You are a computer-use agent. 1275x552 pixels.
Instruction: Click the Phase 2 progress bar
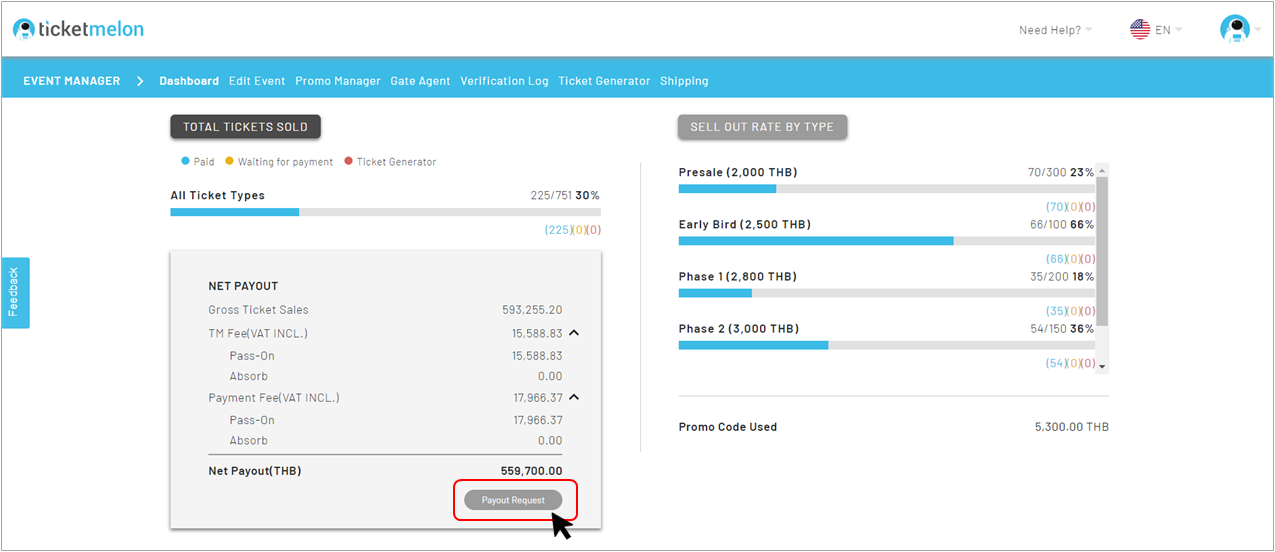point(886,345)
